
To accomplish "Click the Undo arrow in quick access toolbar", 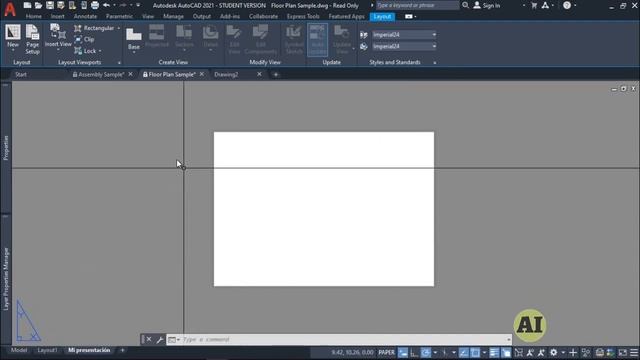I will [x=107, y=5].
